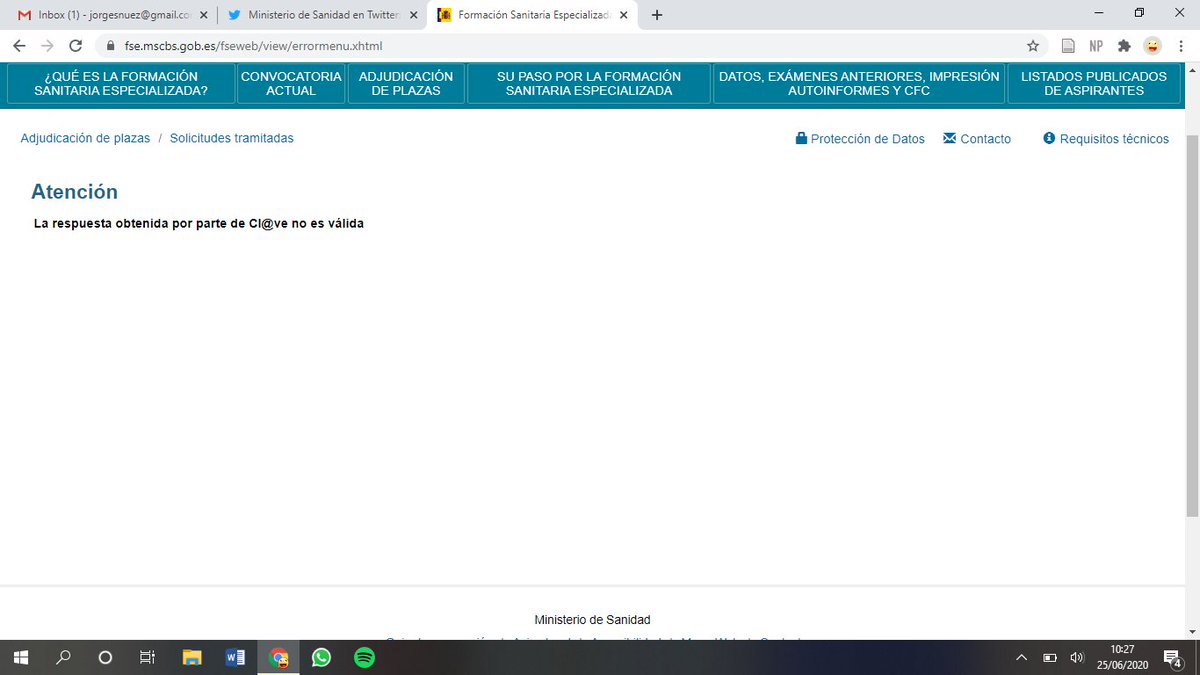Image resolution: width=1200 pixels, height=675 pixels.
Task: Open Requisitos técnicos link
Action: (x=1106, y=139)
